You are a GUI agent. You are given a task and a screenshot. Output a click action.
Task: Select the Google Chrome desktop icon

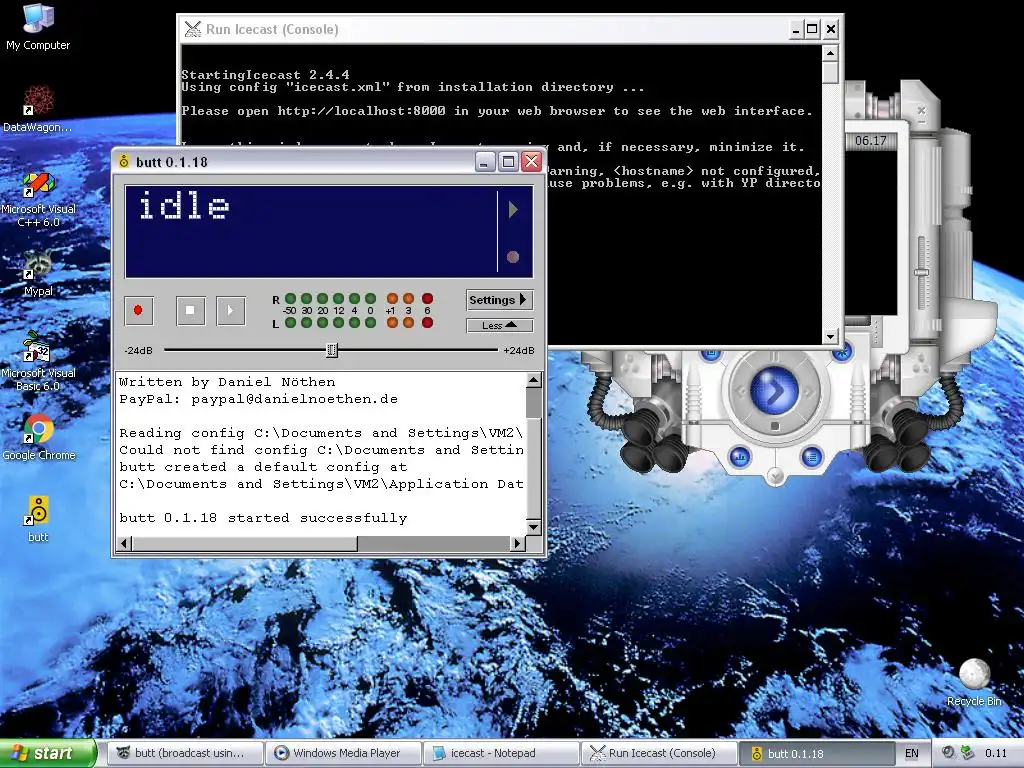(x=39, y=438)
